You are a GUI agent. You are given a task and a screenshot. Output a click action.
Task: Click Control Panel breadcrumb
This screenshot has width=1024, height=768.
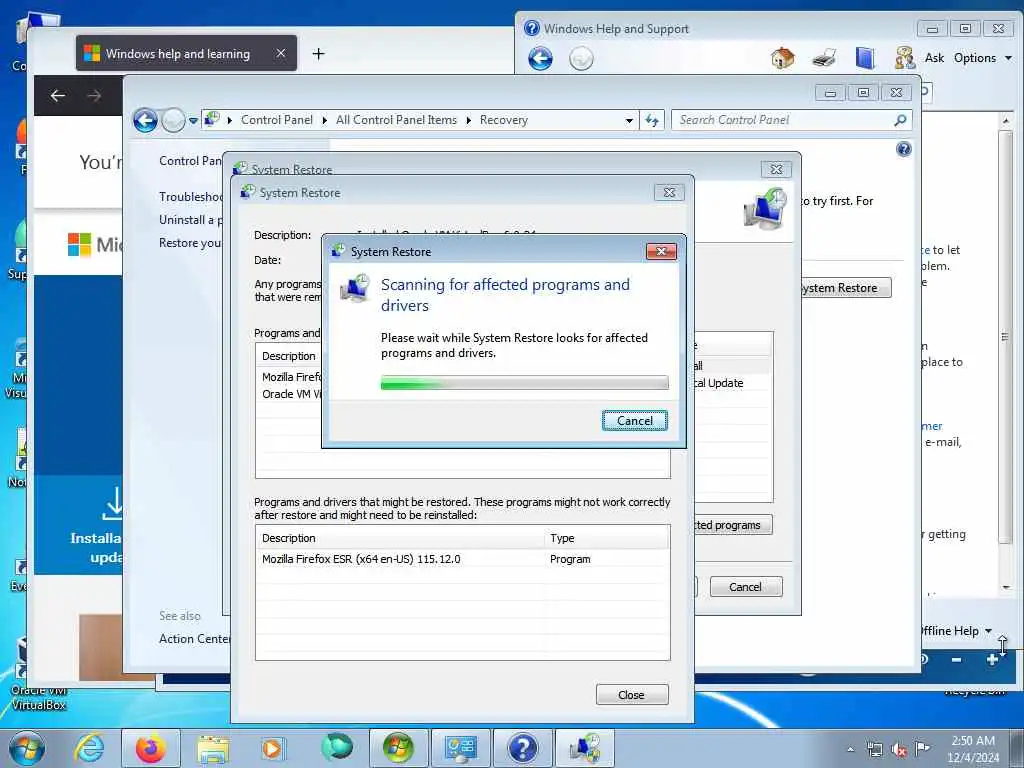[x=277, y=120]
